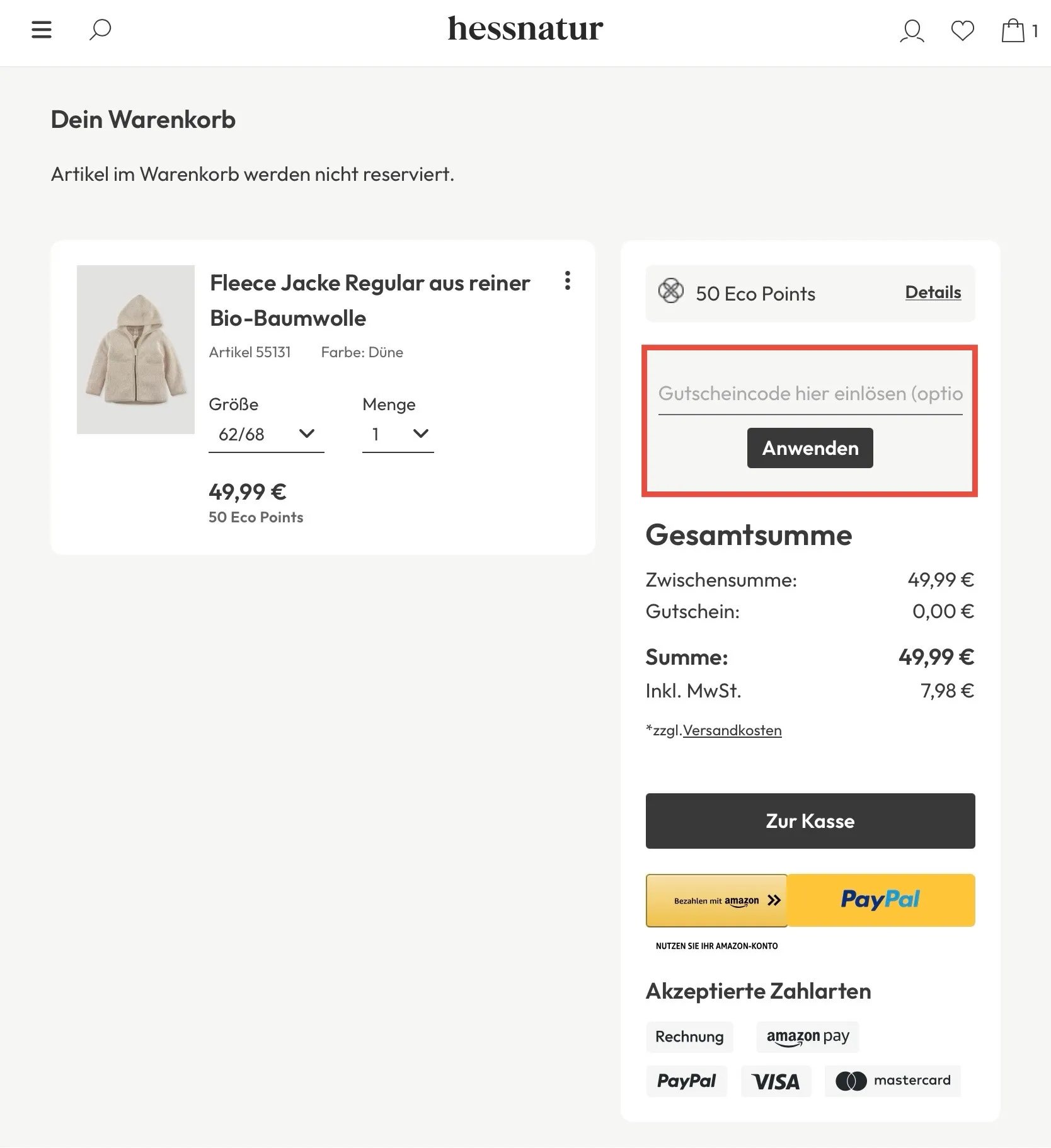Click the PayPal checkout button icon

(880, 900)
